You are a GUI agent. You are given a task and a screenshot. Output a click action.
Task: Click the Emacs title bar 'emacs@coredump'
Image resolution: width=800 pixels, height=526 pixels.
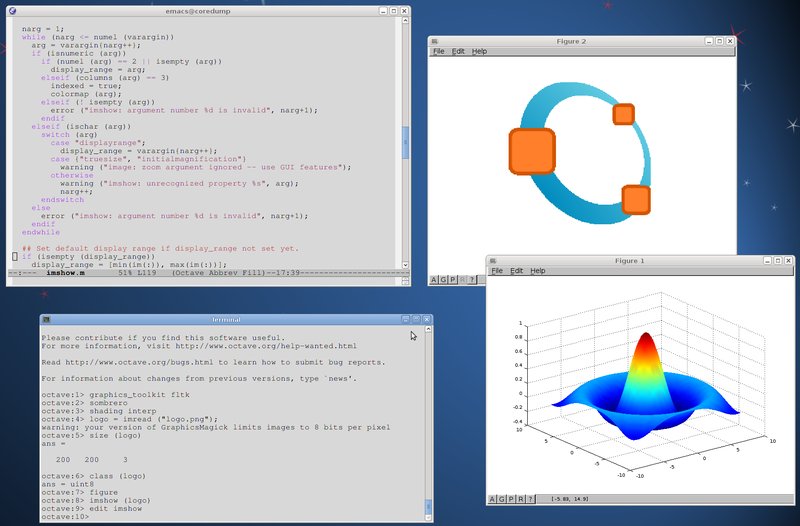tap(198, 11)
